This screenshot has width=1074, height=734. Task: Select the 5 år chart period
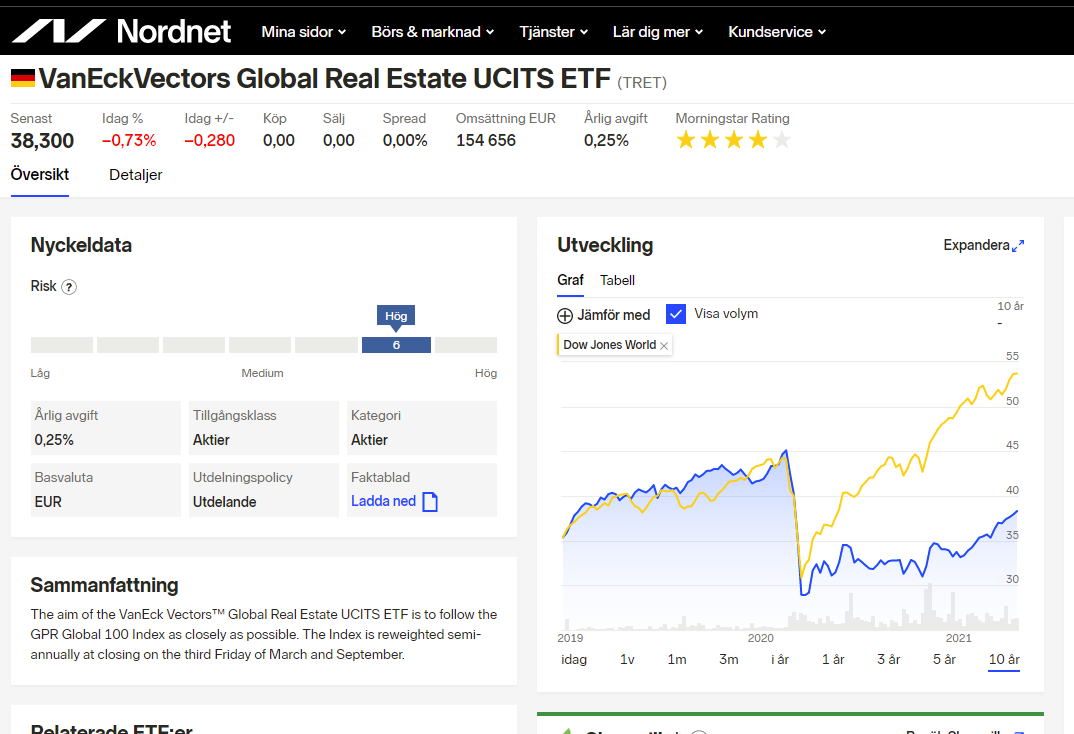pyautogui.click(x=944, y=659)
